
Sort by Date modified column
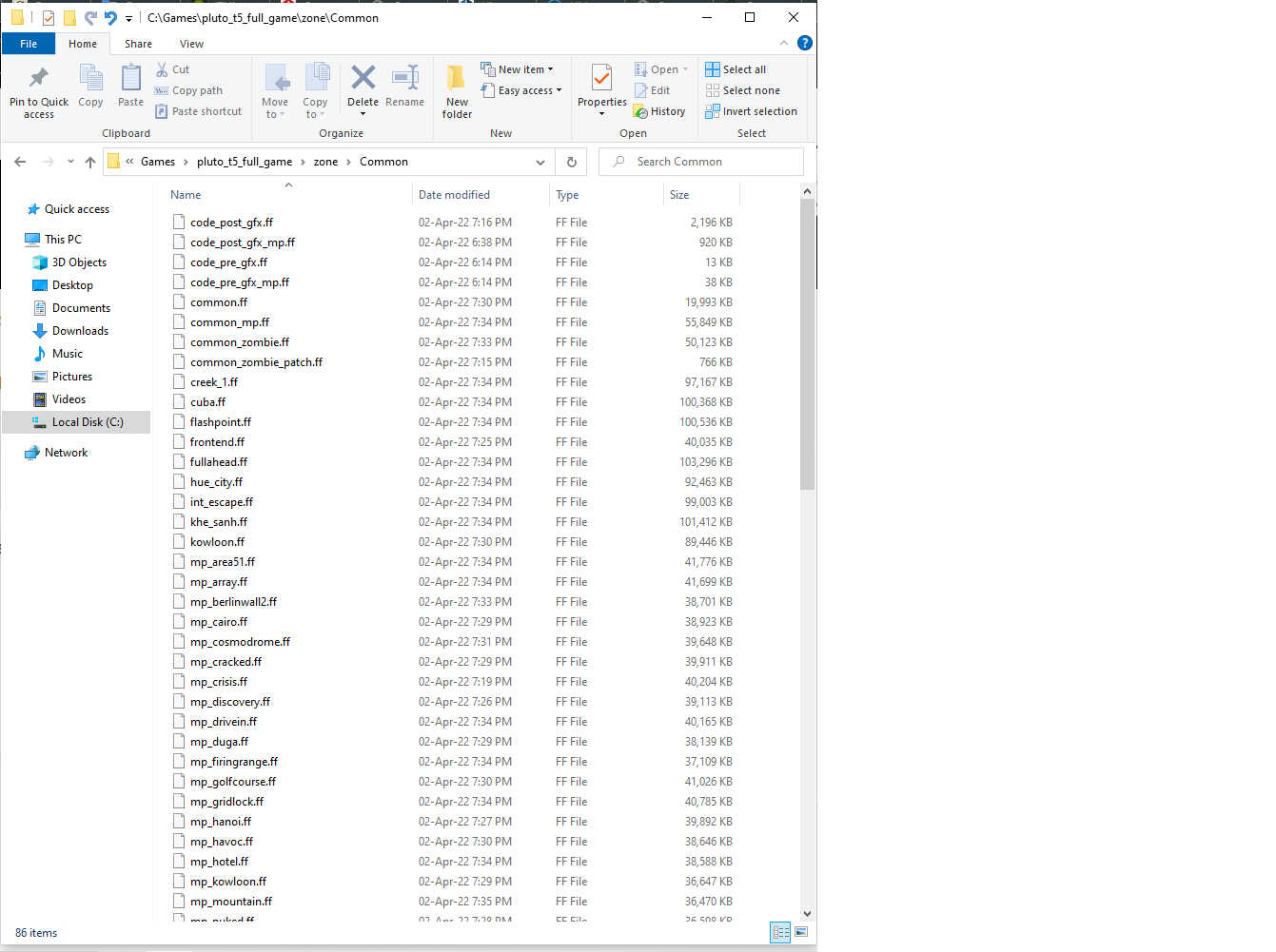coord(481,195)
